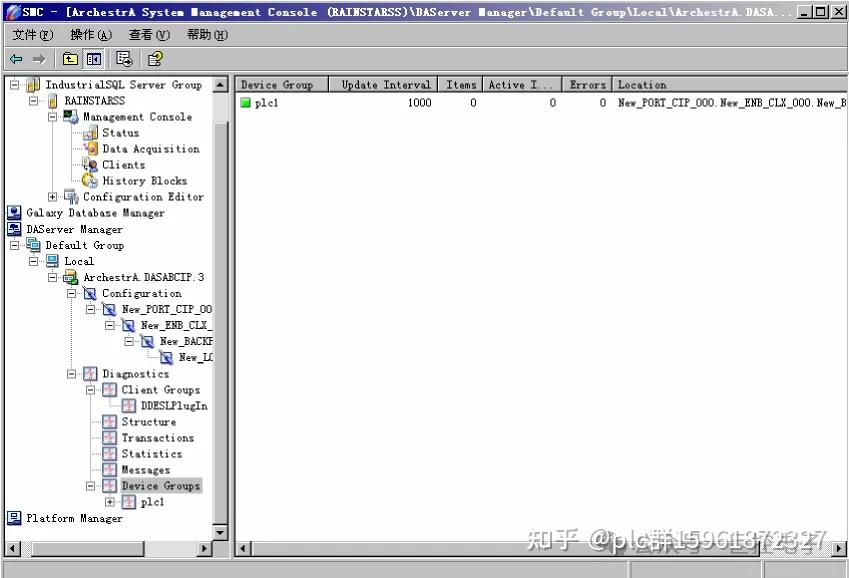The height and width of the screenshot is (578, 849).
Task: Collapse the Device Groups tree node
Action: (90, 486)
